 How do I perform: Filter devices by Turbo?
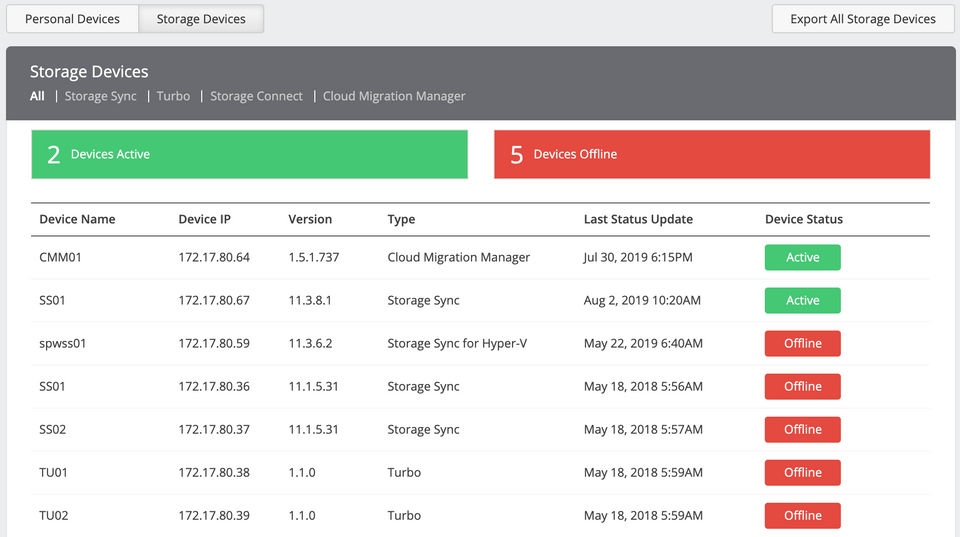(173, 96)
